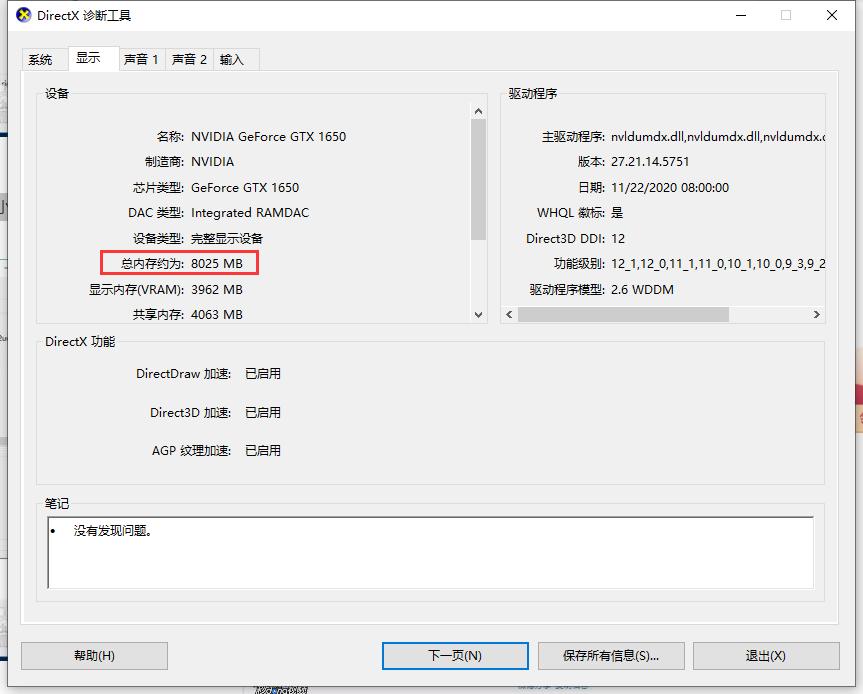Close the DirectX diagnostic window
The width and height of the screenshot is (863, 694).
click(x=832, y=15)
